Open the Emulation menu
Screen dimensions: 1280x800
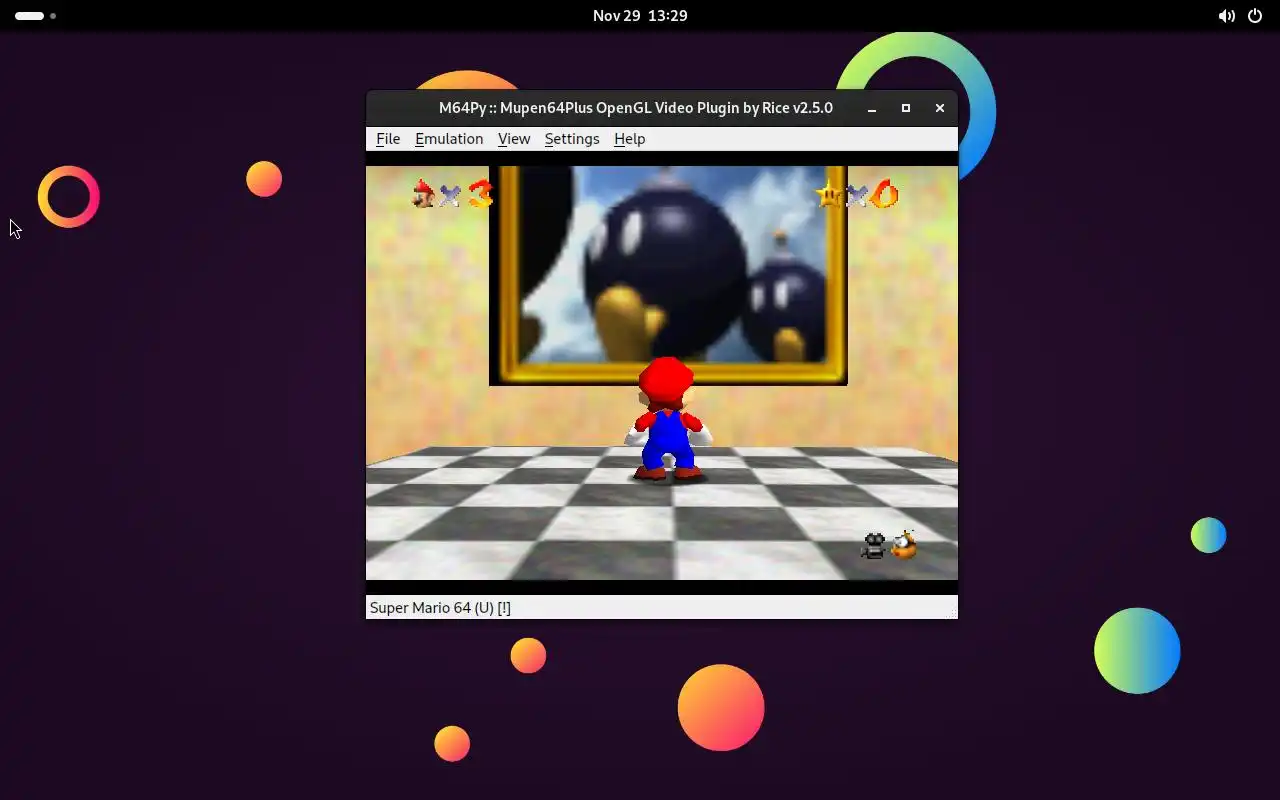coord(449,139)
